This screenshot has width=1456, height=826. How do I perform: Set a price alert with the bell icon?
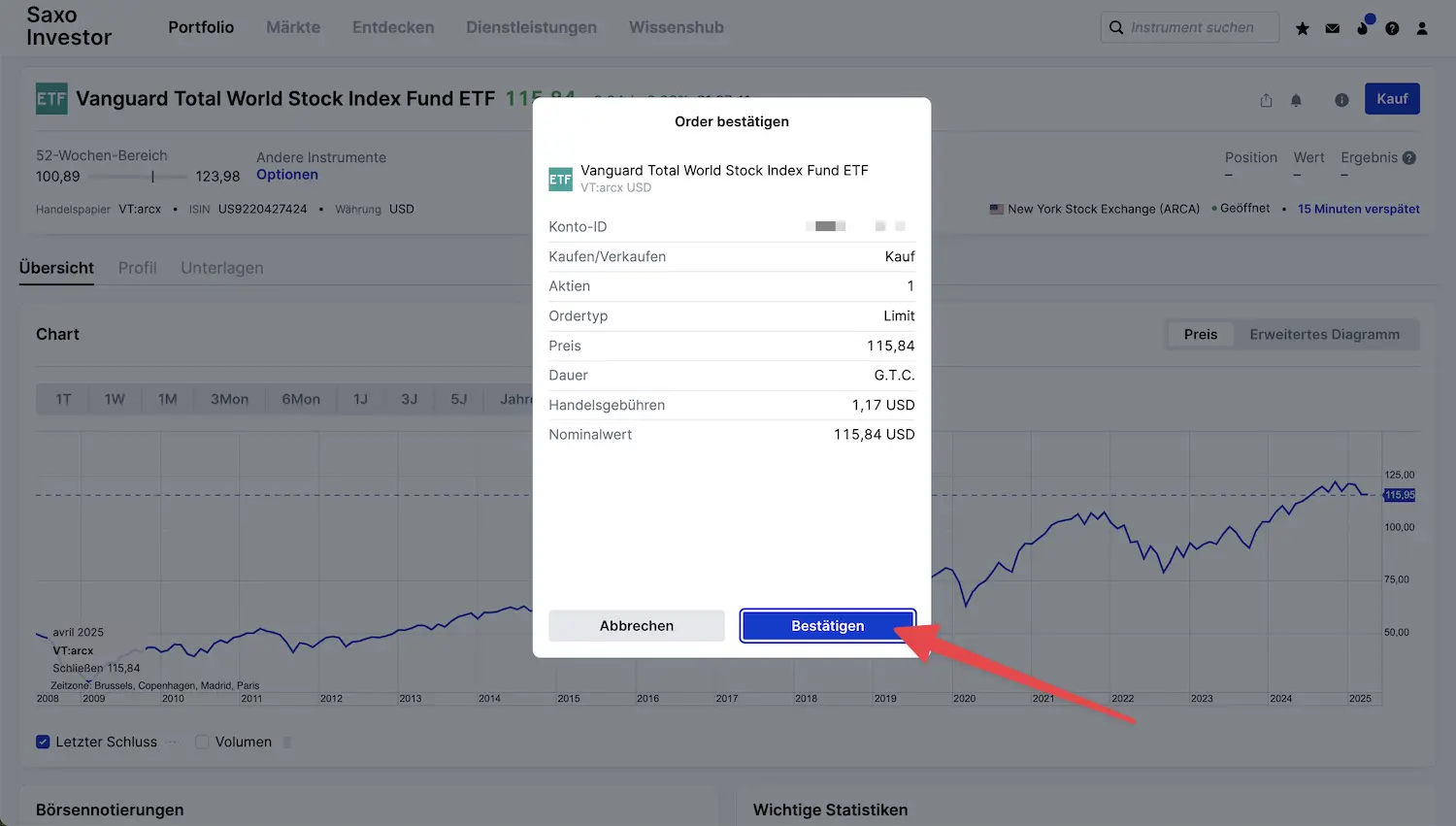1296,100
